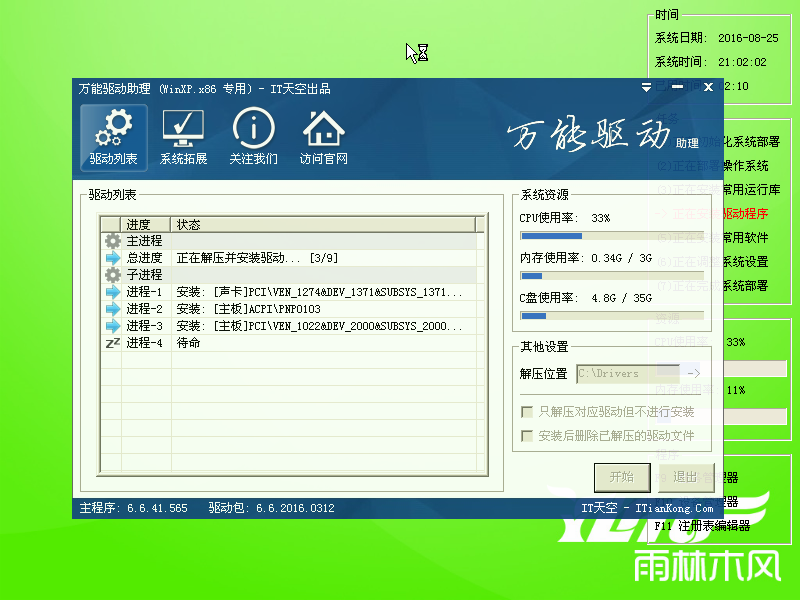Viewport: 800px width, 600px height.
Task: Switch to the 系统拓展 tab
Action: (183, 137)
